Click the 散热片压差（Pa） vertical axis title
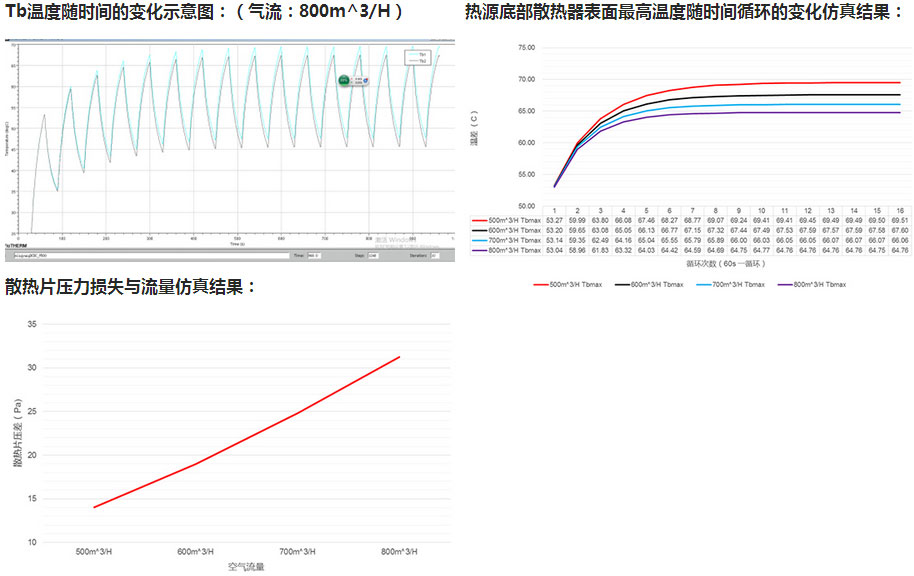The height and width of the screenshot is (576, 914). pos(17,433)
